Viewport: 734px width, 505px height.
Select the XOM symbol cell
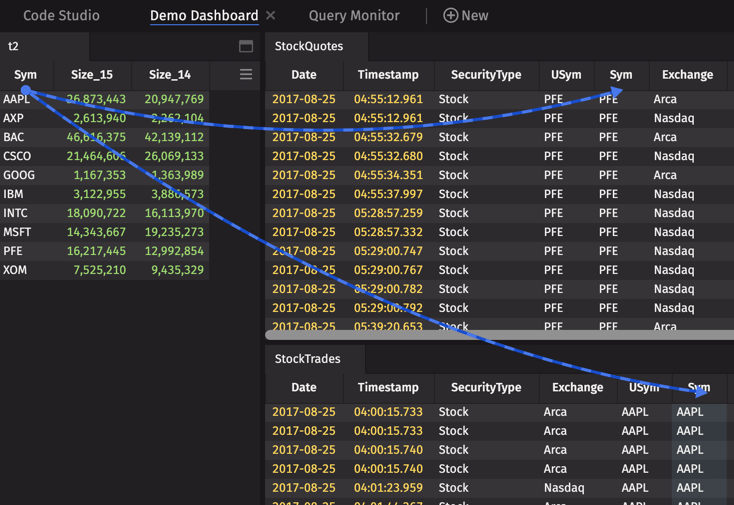coord(15,270)
